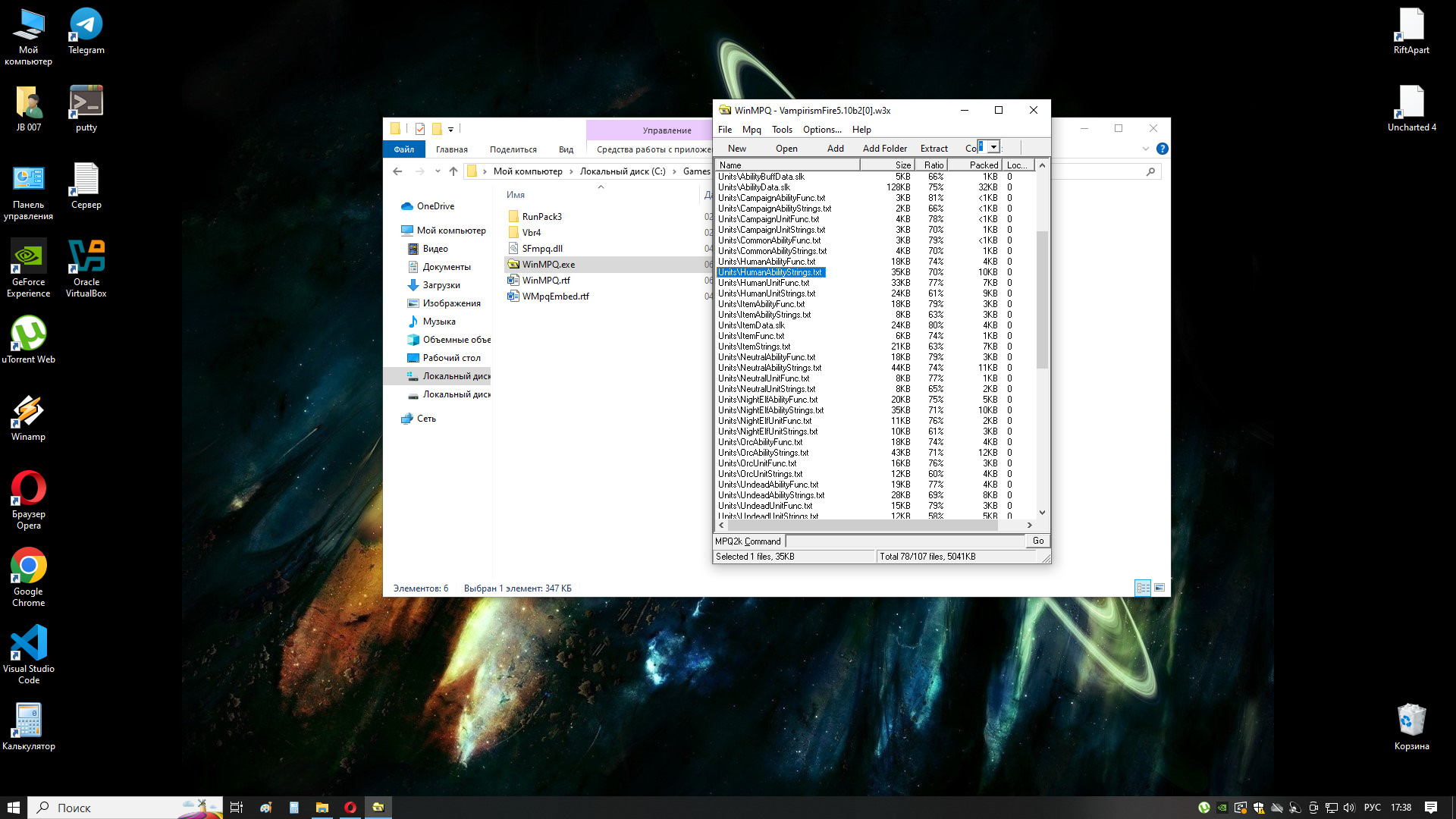The image size is (1456, 819).
Task: Click the Add Folder toolbar button
Action: (x=884, y=149)
